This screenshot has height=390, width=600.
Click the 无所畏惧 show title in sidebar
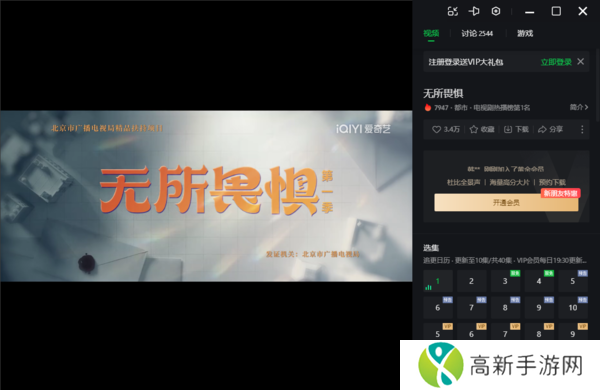[x=443, y=93]
